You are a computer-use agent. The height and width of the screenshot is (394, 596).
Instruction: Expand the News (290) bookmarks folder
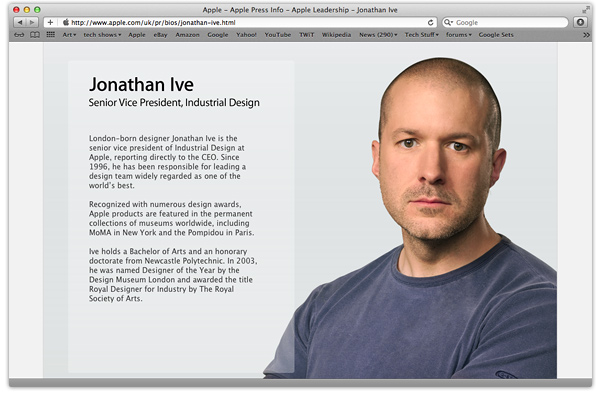pos(378,35)
